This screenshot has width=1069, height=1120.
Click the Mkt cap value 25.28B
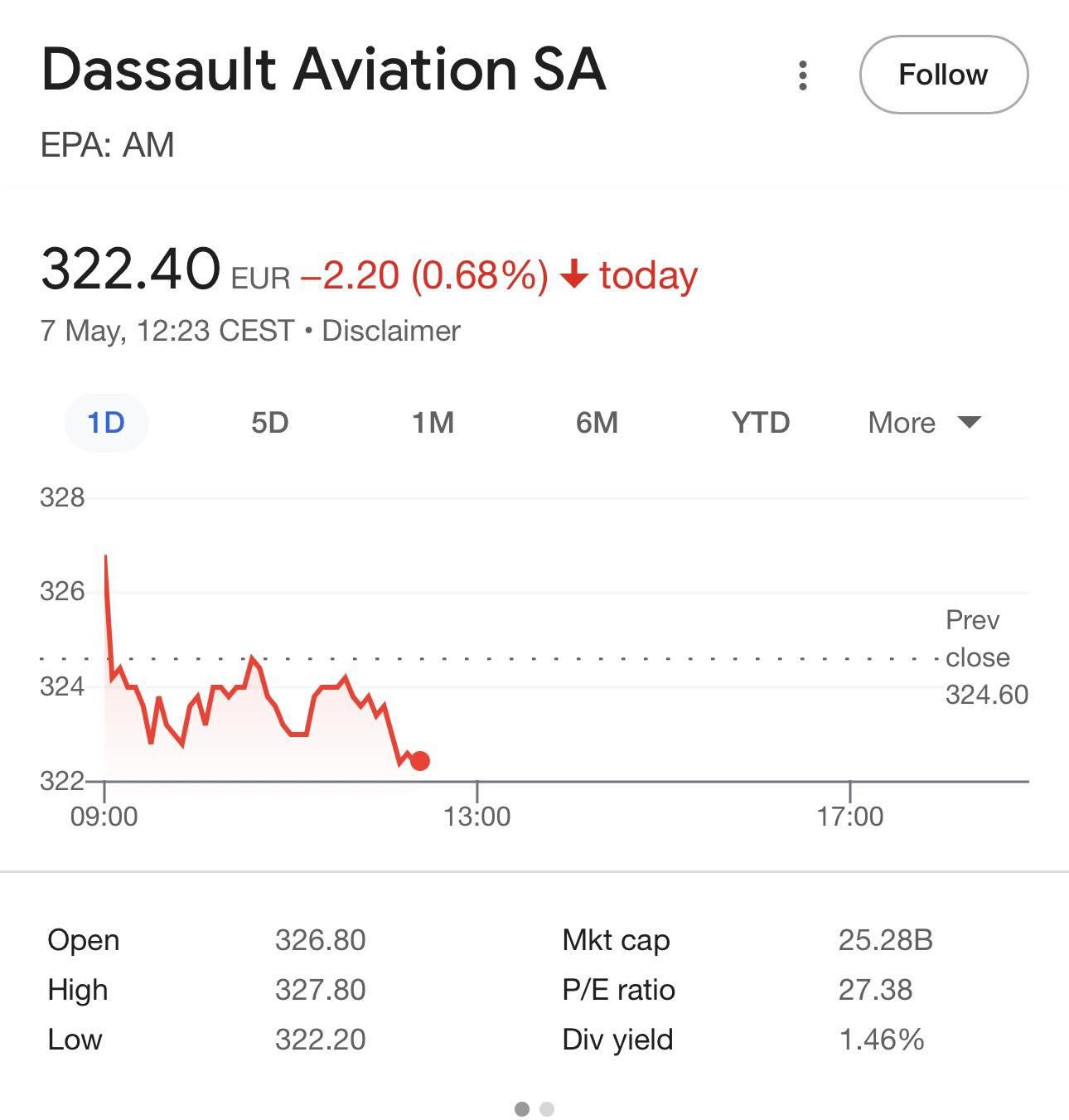(885, 940)
